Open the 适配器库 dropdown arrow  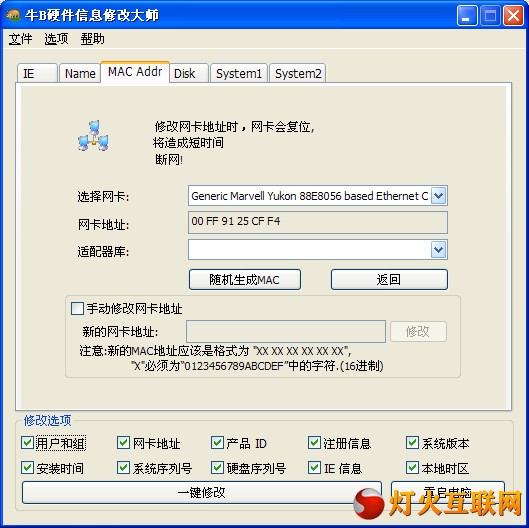[x=438, y=250]
